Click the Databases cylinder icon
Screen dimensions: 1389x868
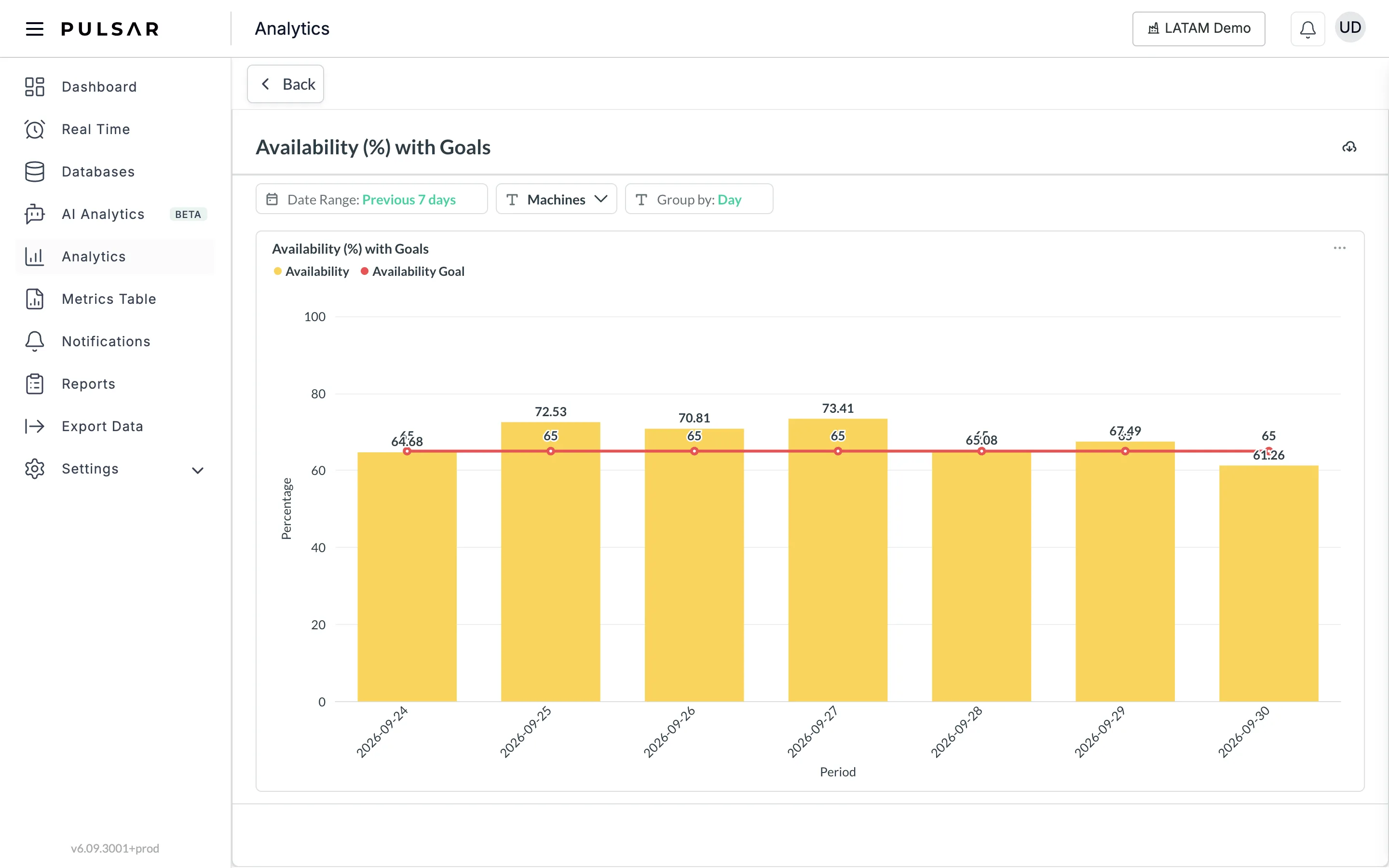[x=34, y=172]
